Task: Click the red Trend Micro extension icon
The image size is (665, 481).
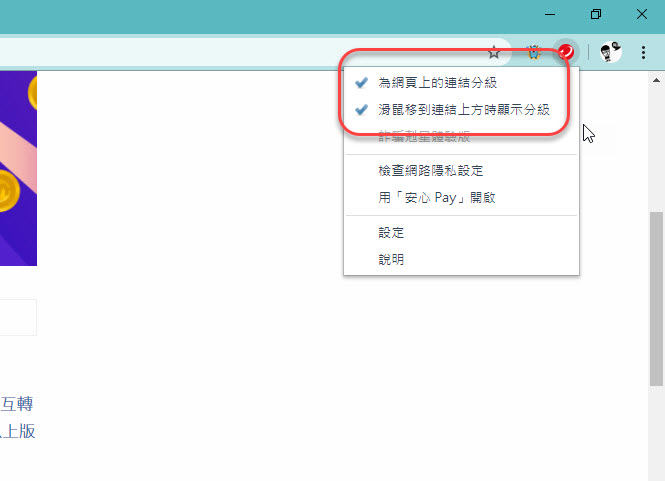Action: (565, 53)
